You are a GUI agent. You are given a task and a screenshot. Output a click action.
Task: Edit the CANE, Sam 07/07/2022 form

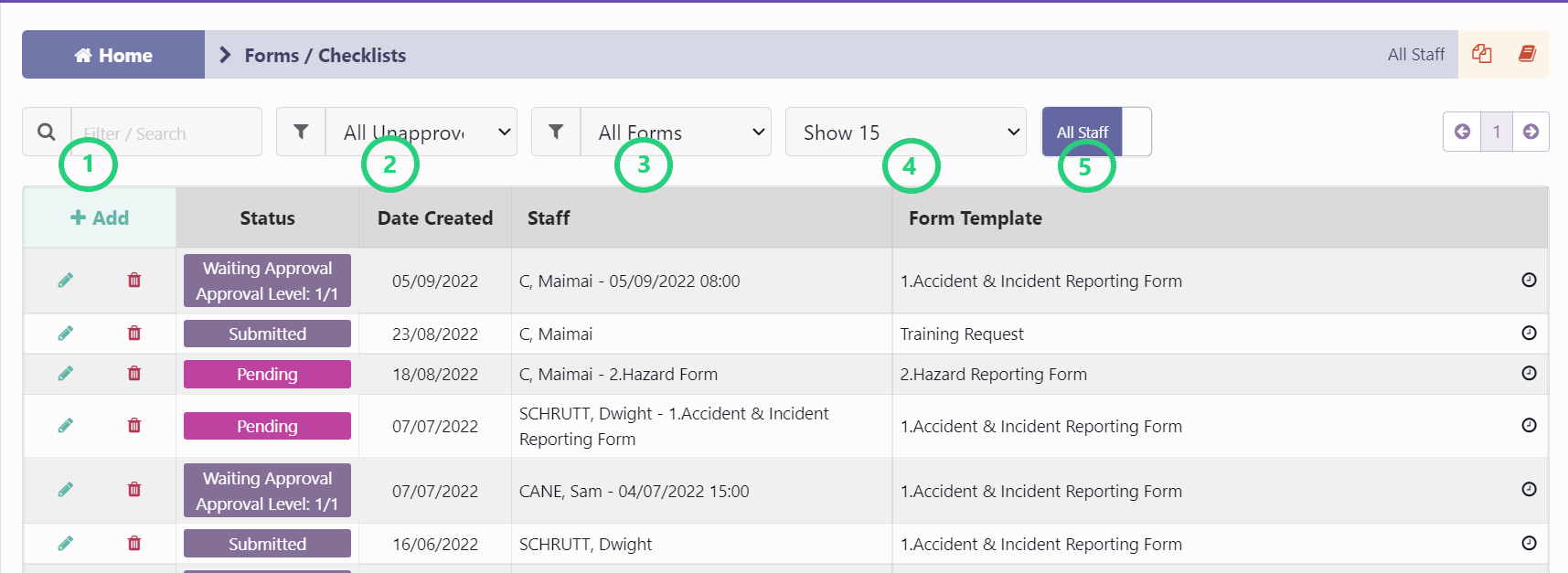65,490
